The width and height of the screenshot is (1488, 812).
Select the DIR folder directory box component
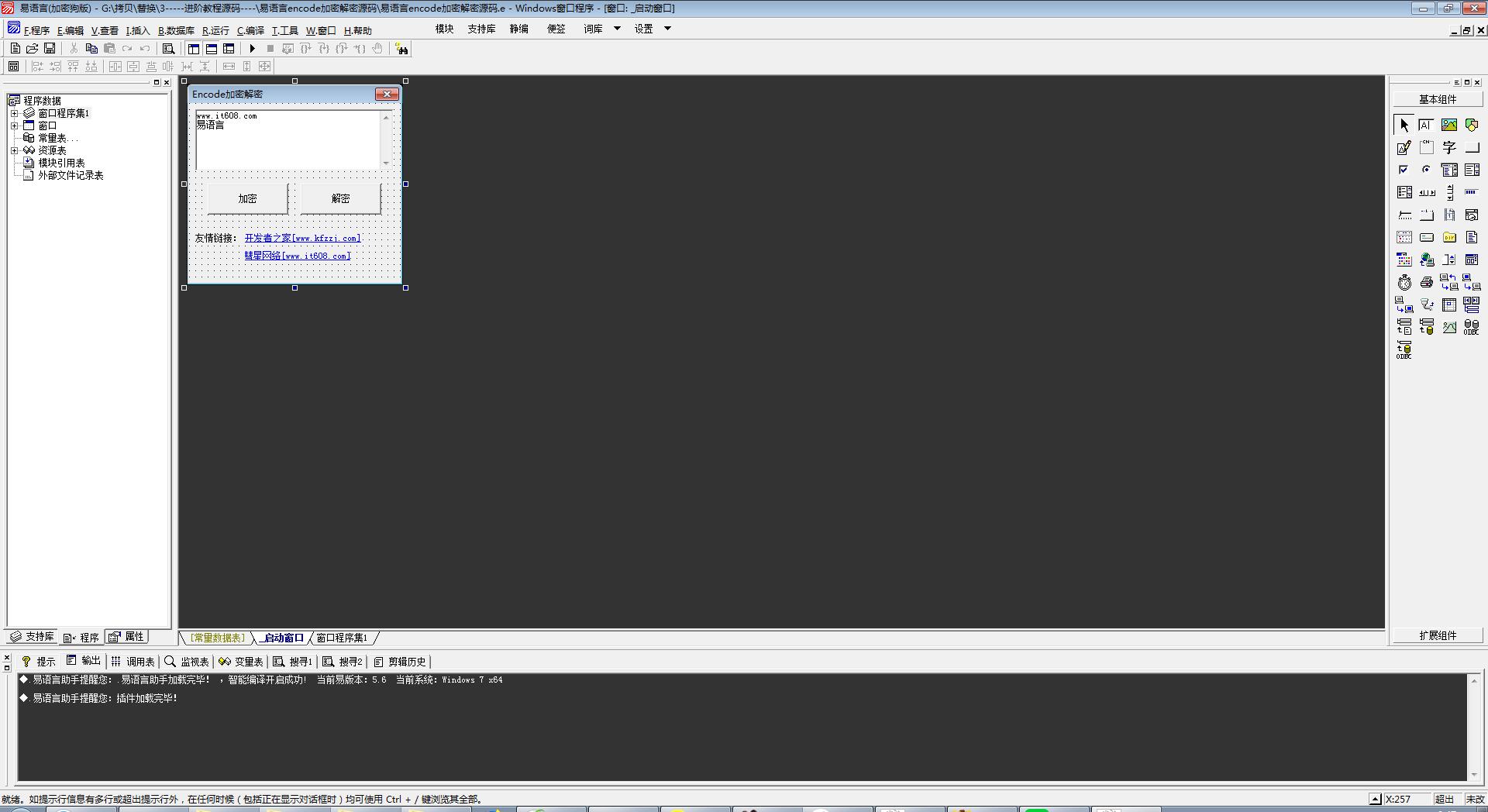pos(1449,237)
